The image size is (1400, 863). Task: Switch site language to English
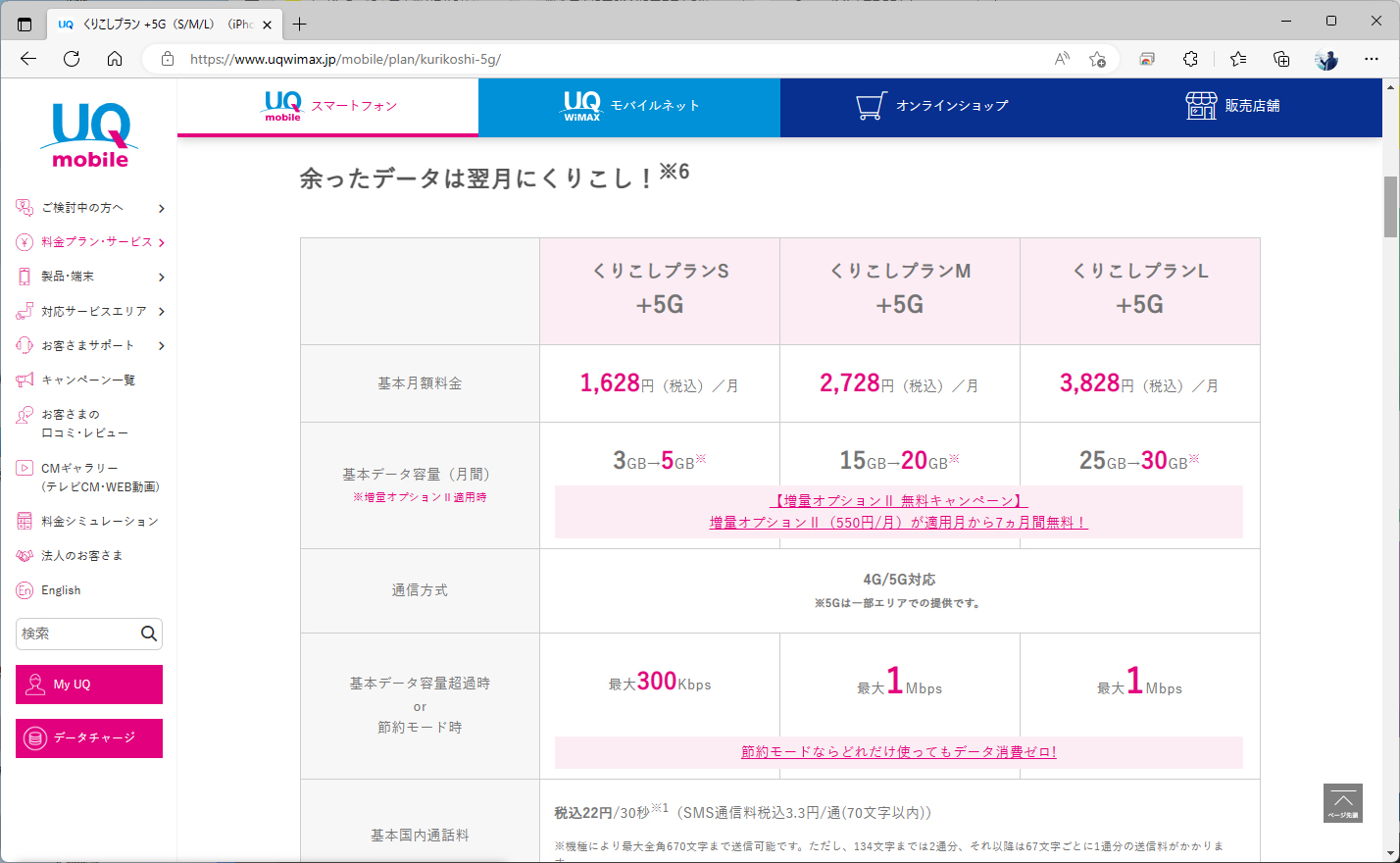click(x=61, y=590)
